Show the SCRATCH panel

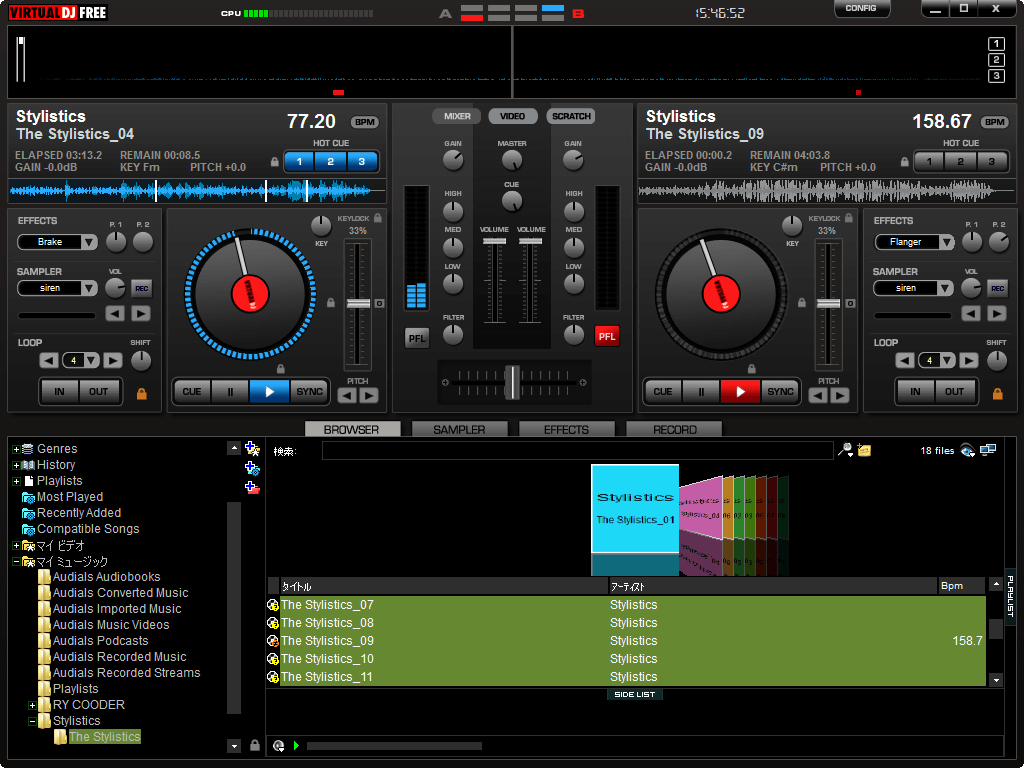571,116
